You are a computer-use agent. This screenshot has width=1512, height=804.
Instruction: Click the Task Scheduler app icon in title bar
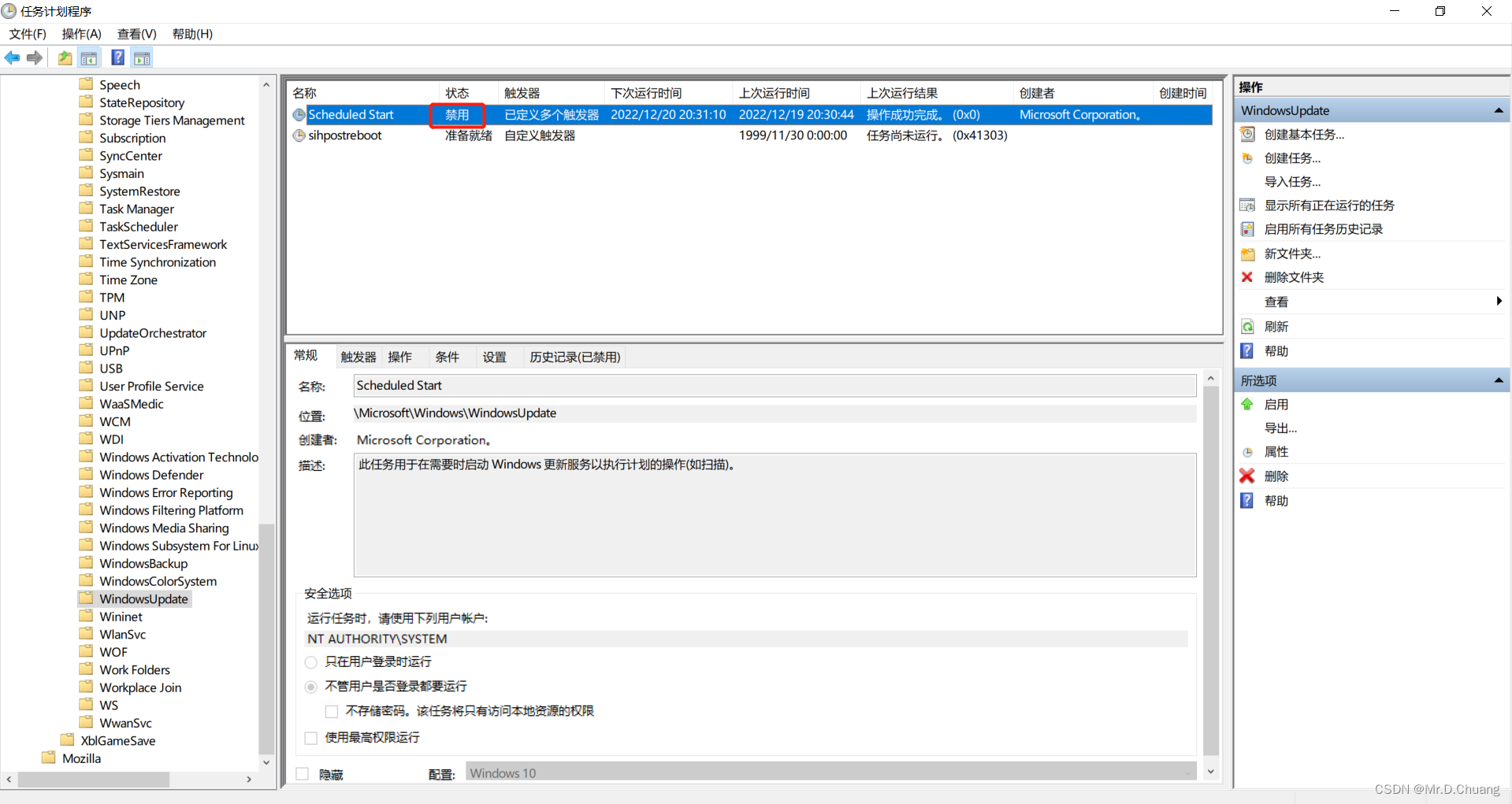(9, 11)
